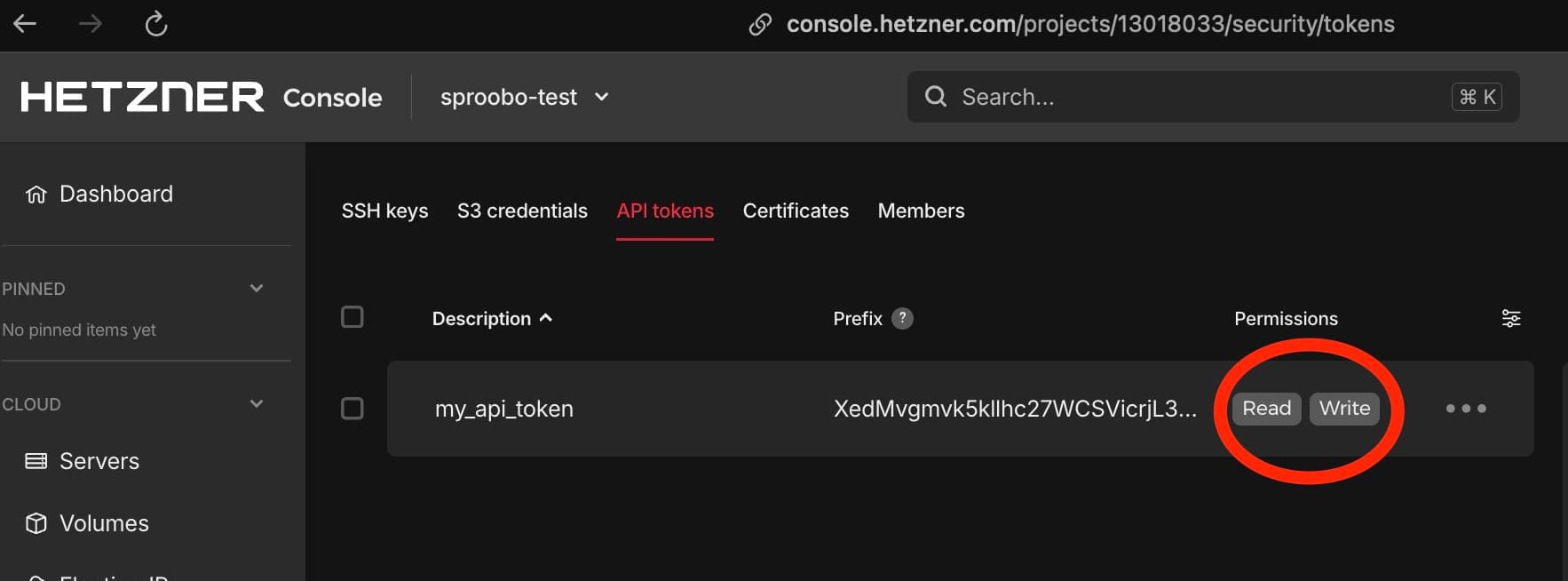1568x581 pixels.
Task: Switch to the Members tab
Action: (x=921, y=211)
